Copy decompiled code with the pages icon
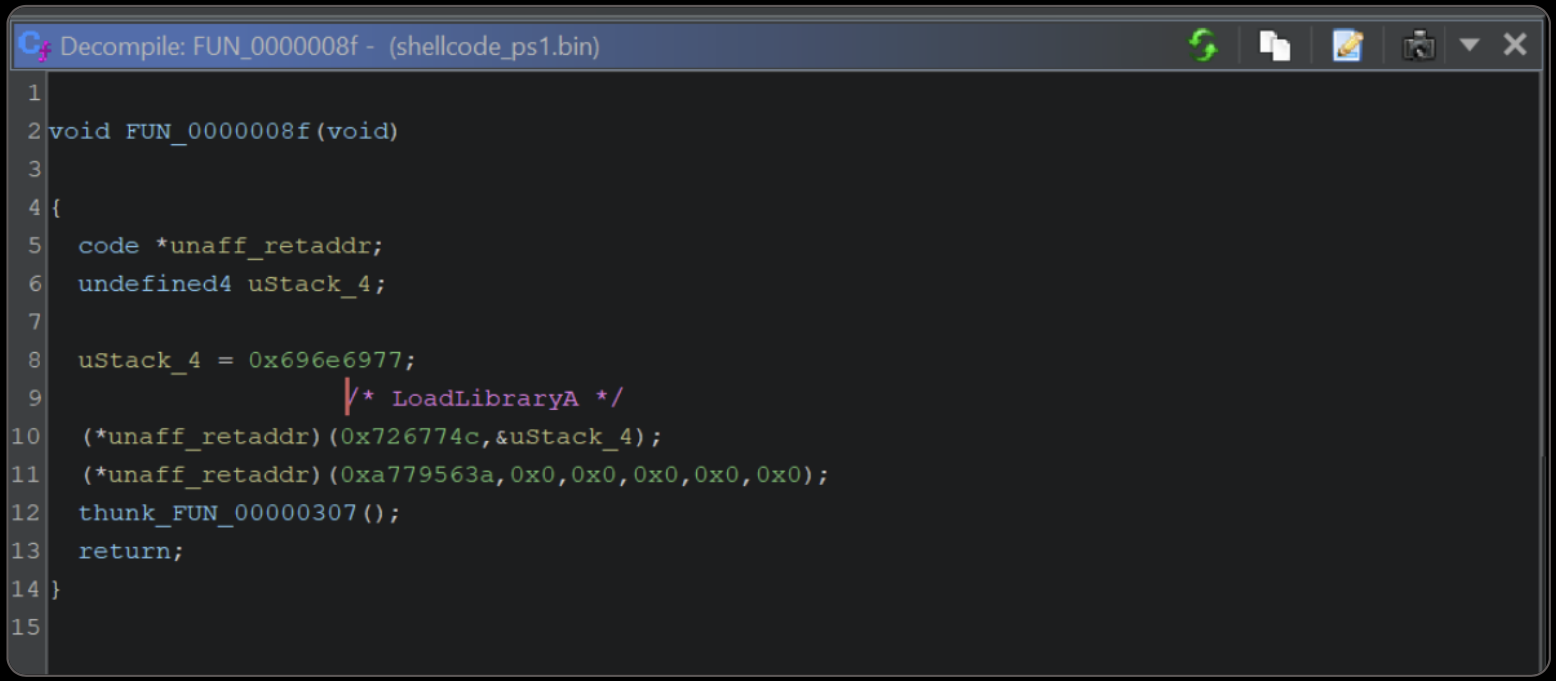The width and height of the screenshot is (1556, 681). (1274, 45)
